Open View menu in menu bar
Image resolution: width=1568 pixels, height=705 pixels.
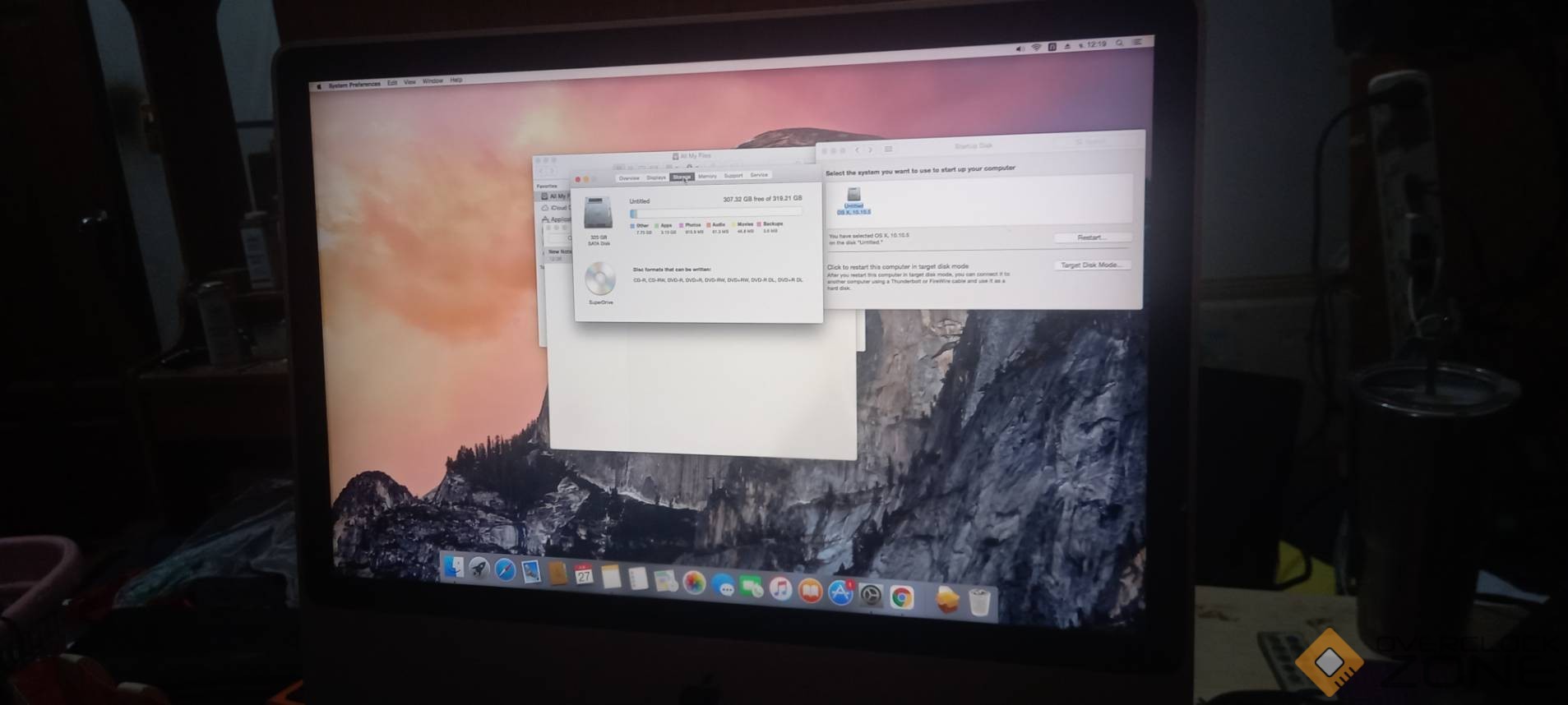409,82
